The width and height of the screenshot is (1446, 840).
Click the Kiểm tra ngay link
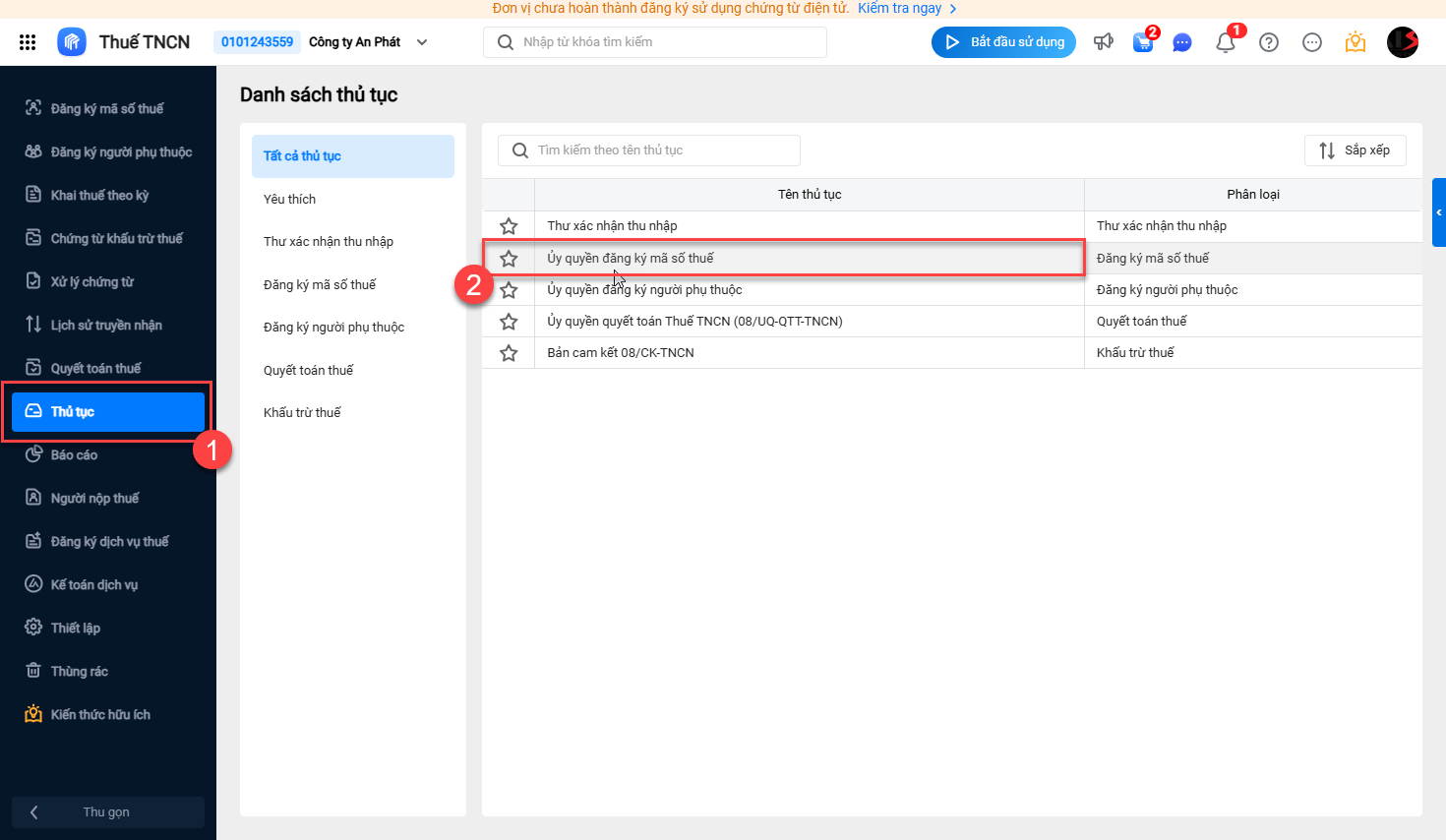coord(900,8)
